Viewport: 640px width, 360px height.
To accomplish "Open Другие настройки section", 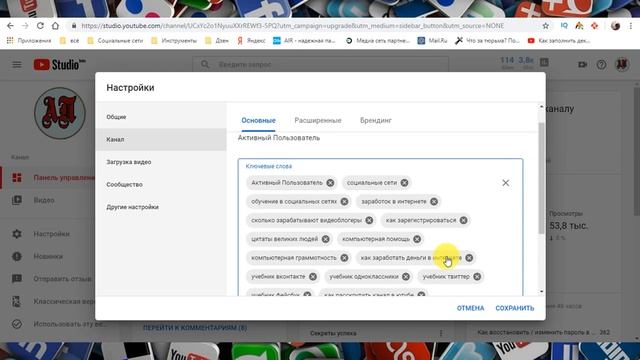I will pyautogui.click(x=161, y=207).
